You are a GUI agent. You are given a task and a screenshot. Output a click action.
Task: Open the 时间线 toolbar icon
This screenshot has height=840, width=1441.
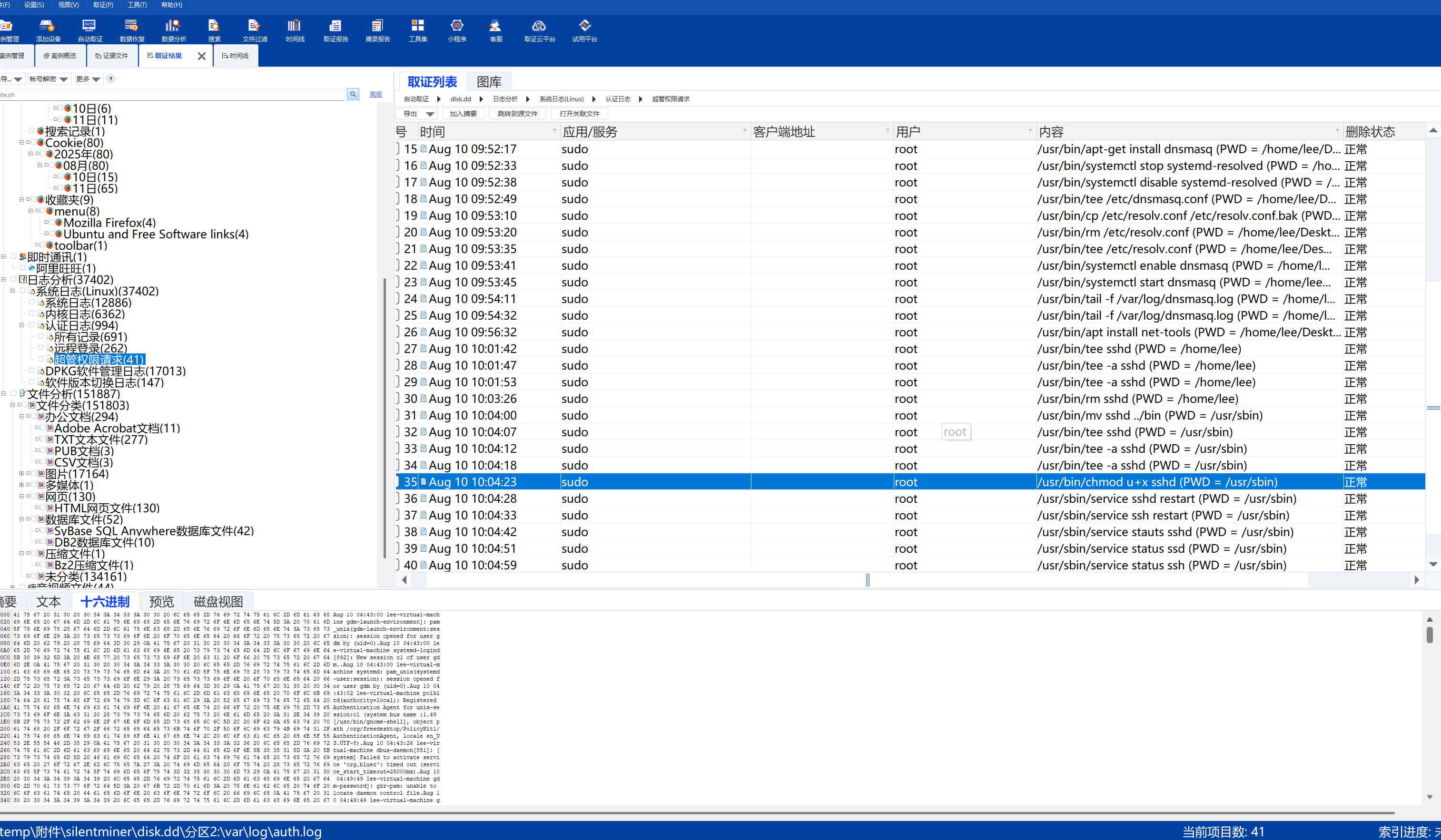(295, 30)
